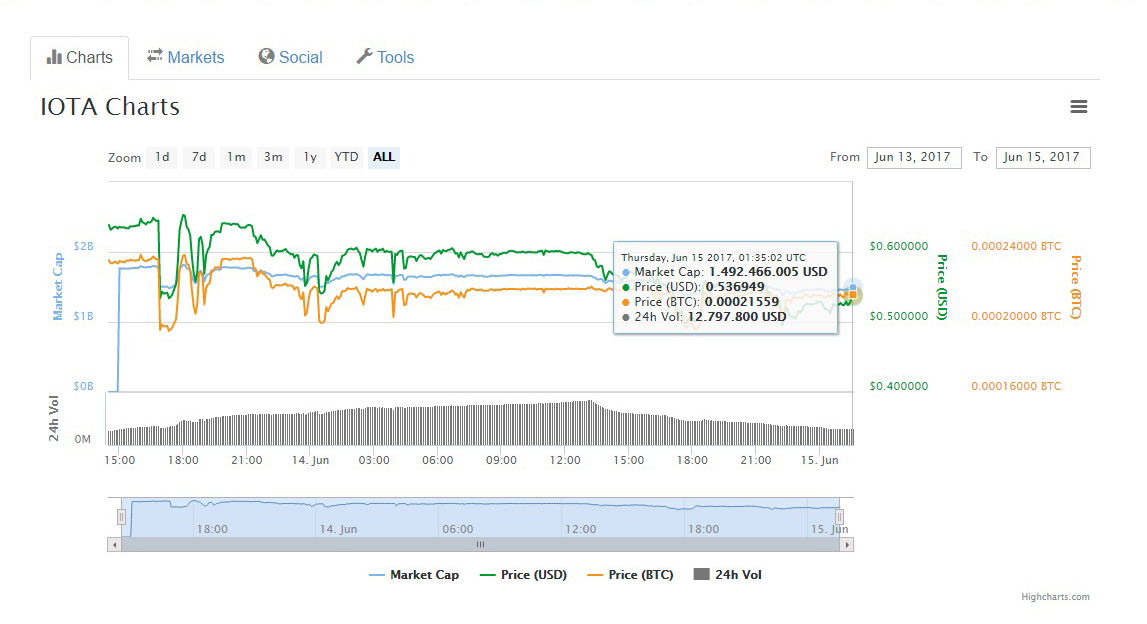Click the bar chart icon in Charts tab

(x=54, y=57)
